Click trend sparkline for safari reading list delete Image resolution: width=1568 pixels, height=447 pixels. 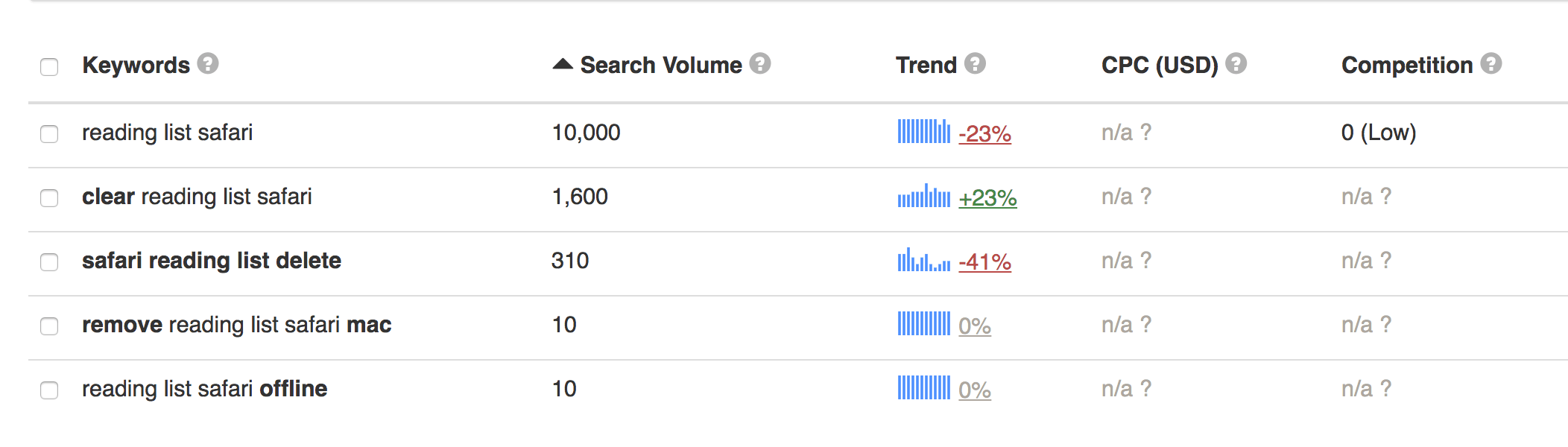pos(923,261)
